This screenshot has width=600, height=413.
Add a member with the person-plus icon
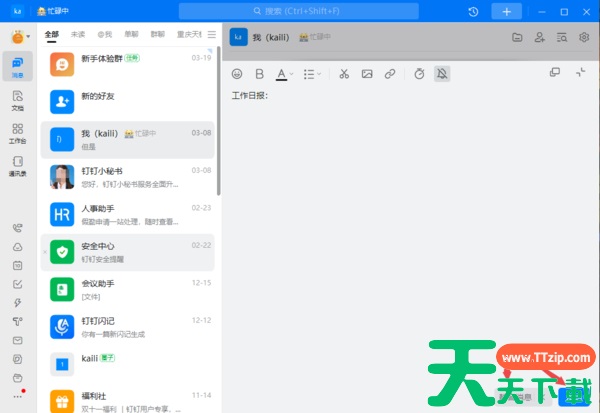pos(540,37)
